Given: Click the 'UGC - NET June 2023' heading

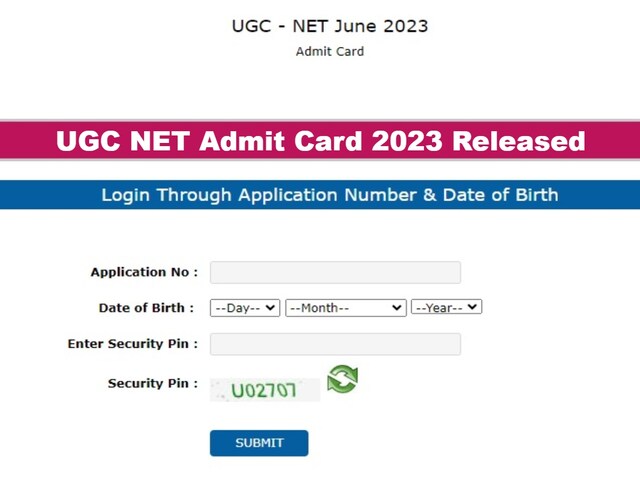Looking at the screenshot, I should 329,26.
